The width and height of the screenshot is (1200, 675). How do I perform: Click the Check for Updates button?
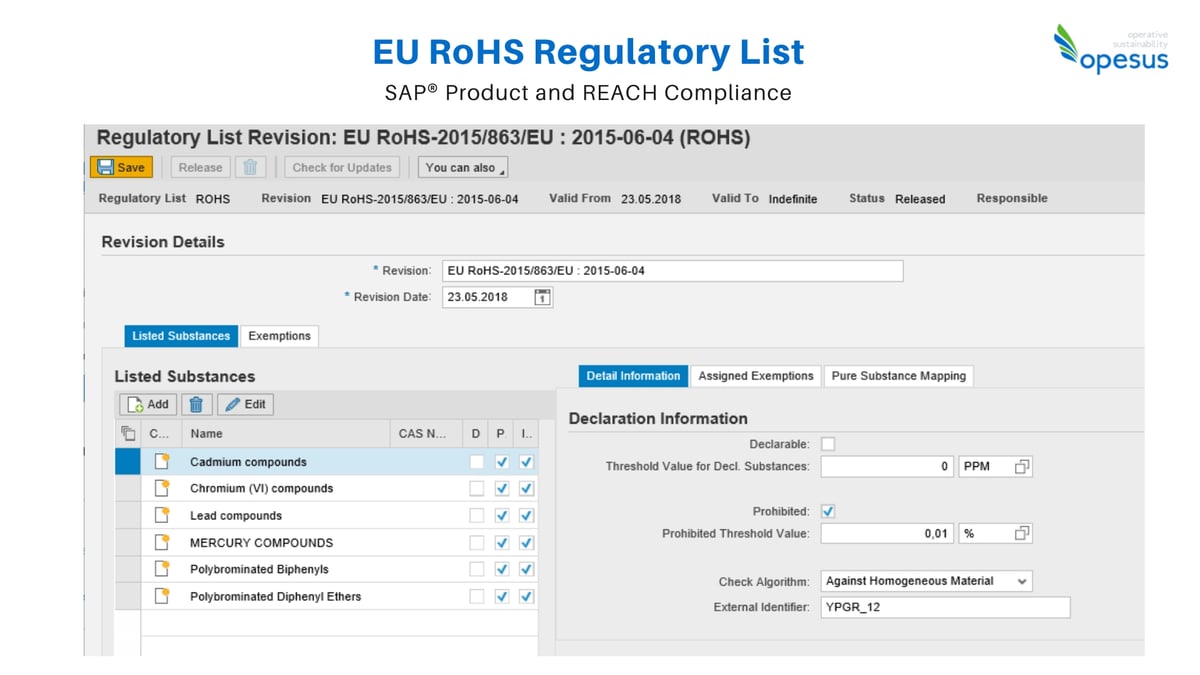point(341,167)
